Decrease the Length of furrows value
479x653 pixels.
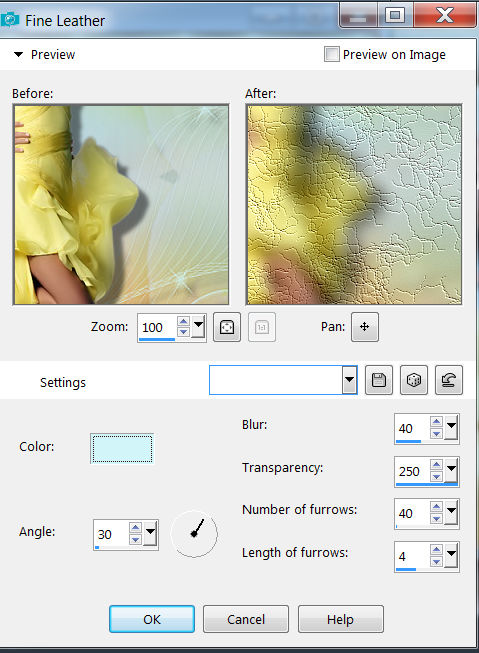(436, 562)
